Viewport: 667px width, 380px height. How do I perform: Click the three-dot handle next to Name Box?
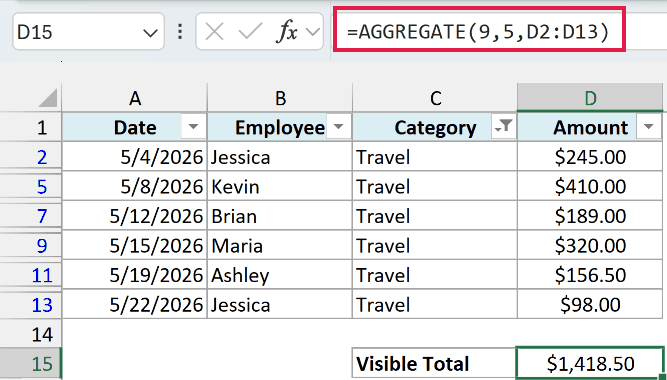pos(180,32)
